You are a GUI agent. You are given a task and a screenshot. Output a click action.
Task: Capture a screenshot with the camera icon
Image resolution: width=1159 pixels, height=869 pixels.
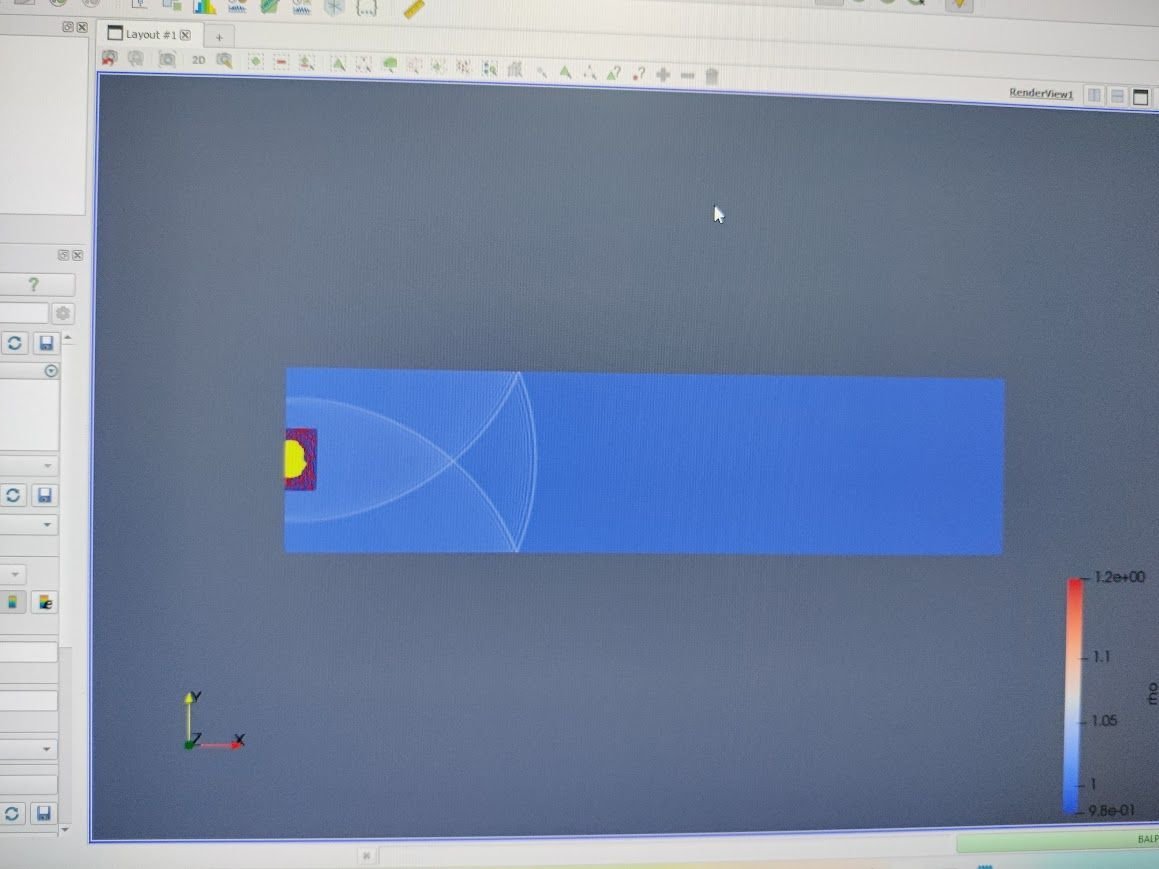pyautogui.click(x=168, y=59)
